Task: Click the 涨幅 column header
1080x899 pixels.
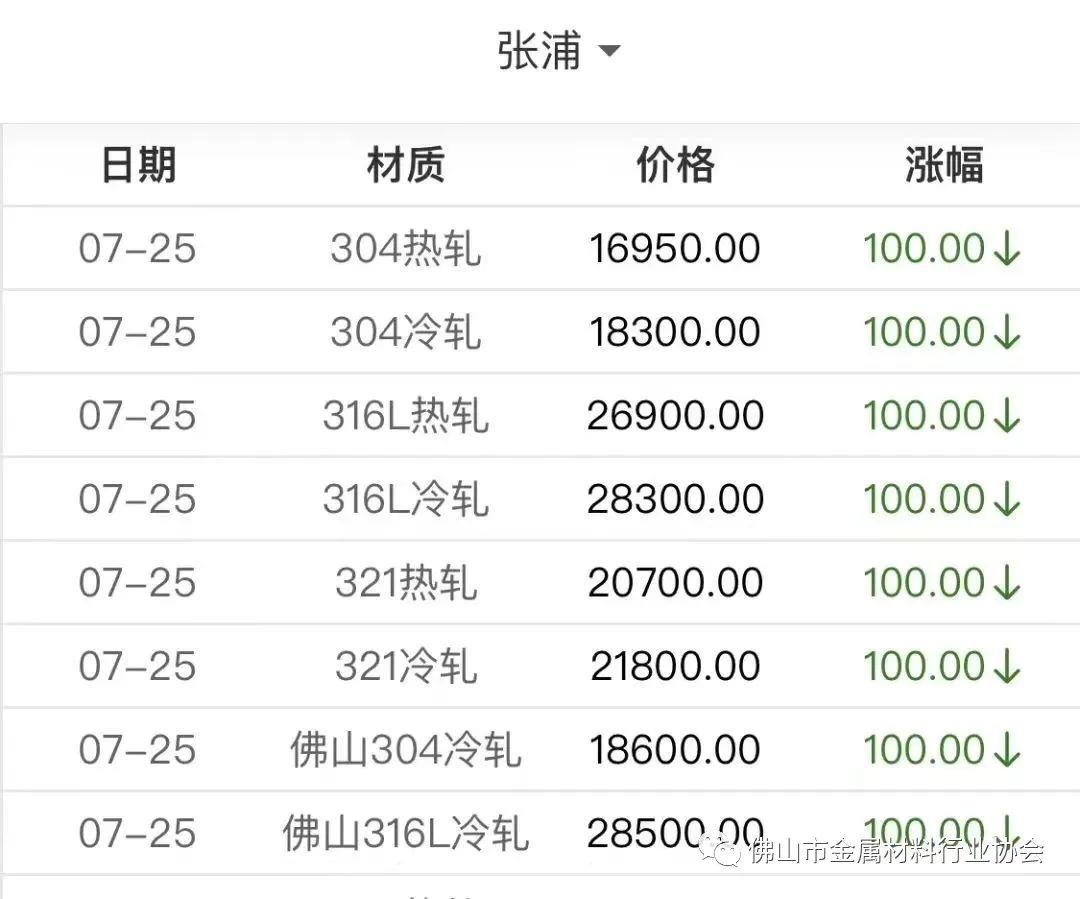Action: 943,165
